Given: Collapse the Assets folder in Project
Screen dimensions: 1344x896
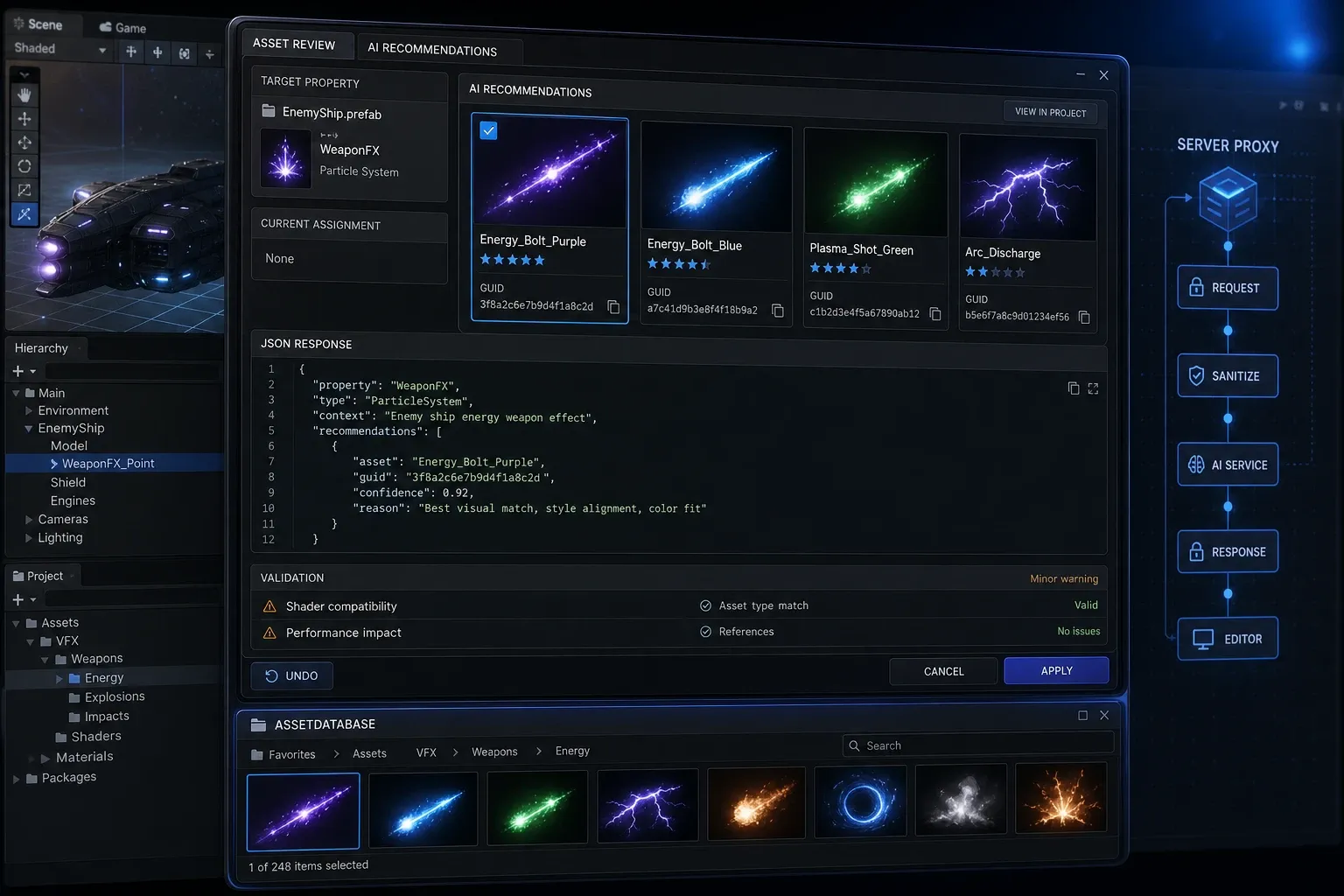Looking at the screenshot, I should click(x=16, y=624).
